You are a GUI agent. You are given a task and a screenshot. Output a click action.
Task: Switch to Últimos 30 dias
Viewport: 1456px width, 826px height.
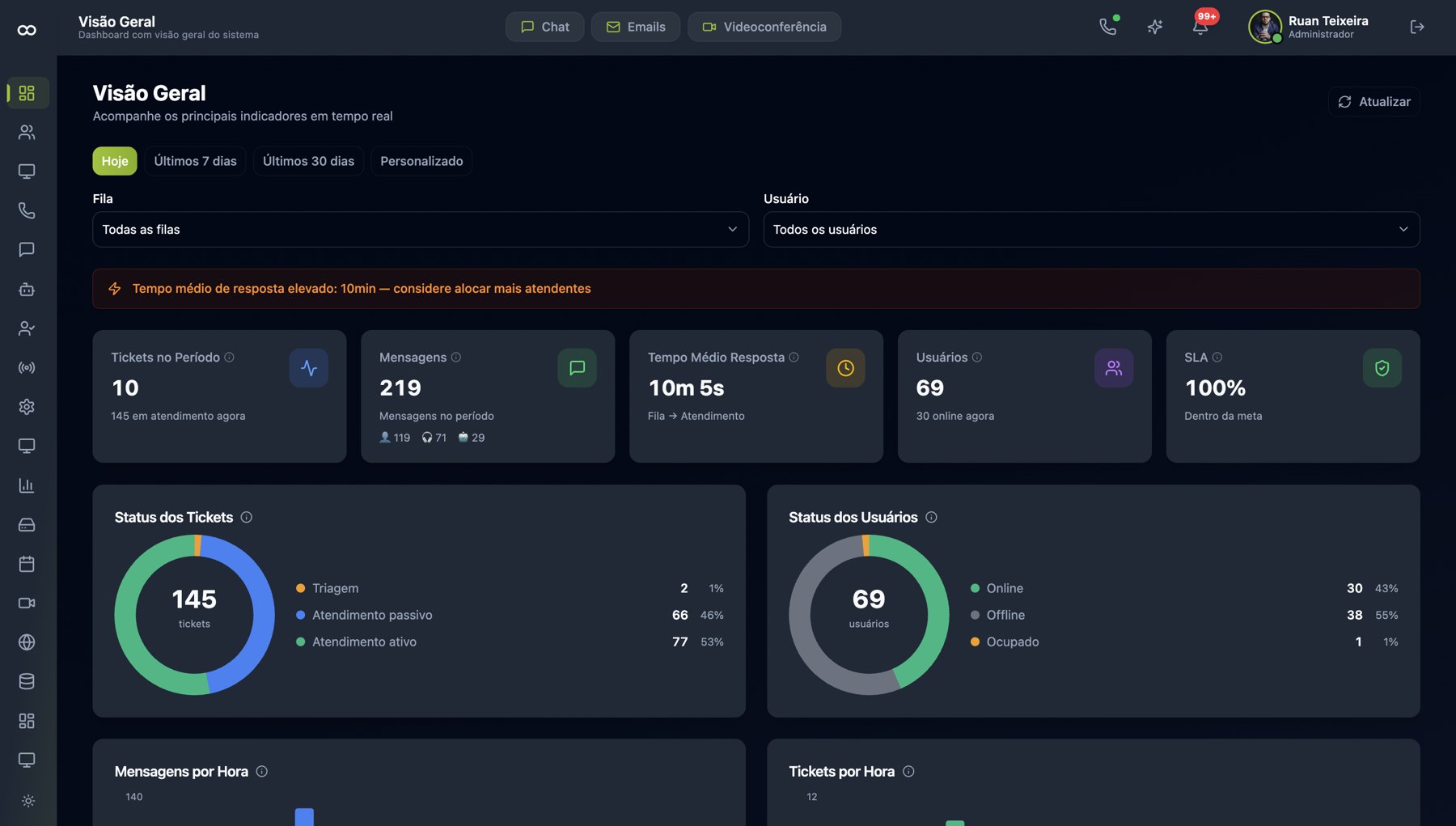coord(309,161)
